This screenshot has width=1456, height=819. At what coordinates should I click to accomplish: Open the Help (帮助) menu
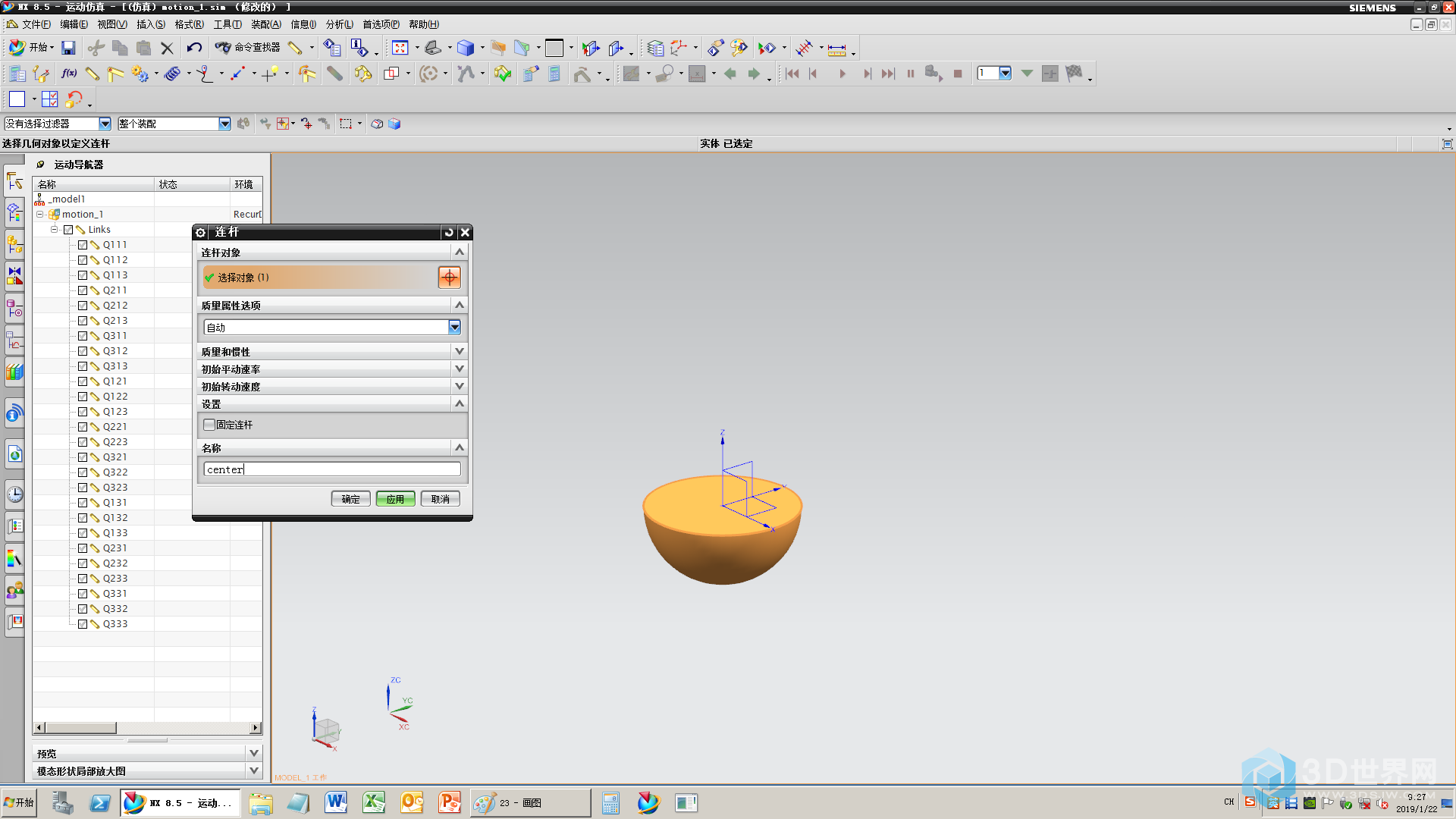[x=423, y=24]
